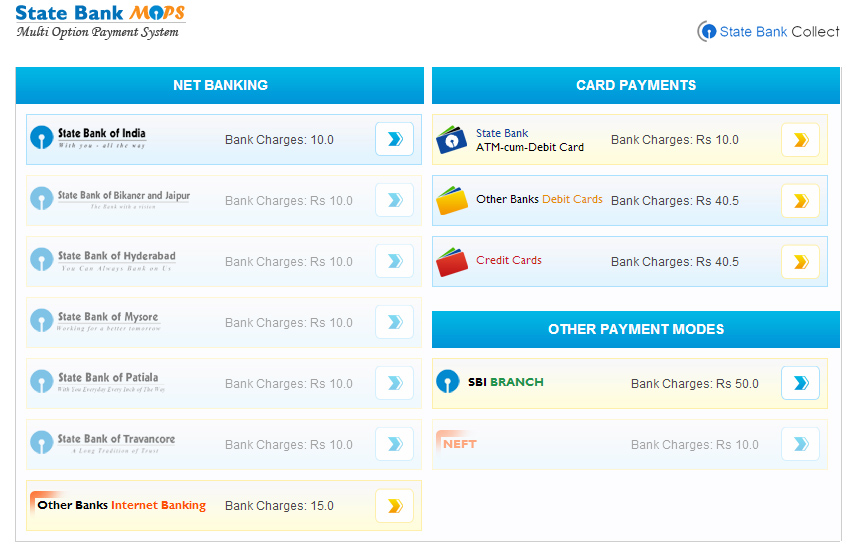Click blue arrow for SBI Branch payment
853x550 pixels.
(x=800, y=383)
